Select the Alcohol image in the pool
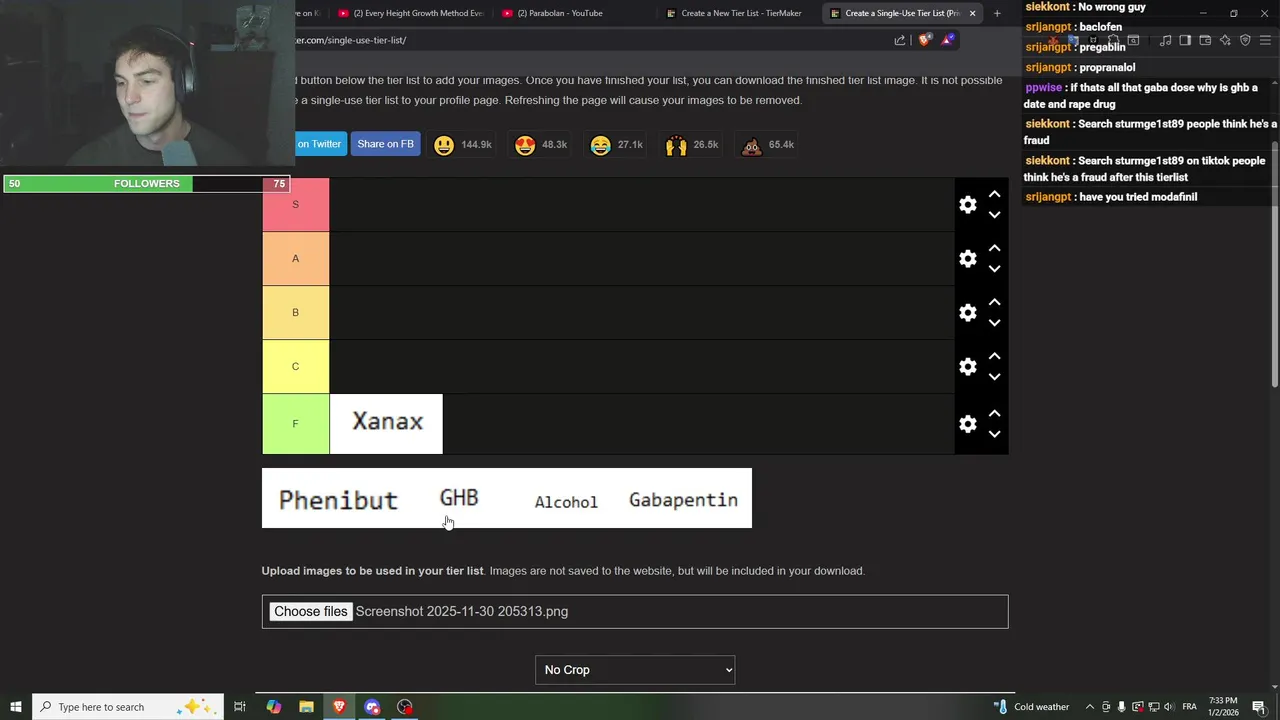The height and width of the screenshot is (720, 1280). [566, 498]
